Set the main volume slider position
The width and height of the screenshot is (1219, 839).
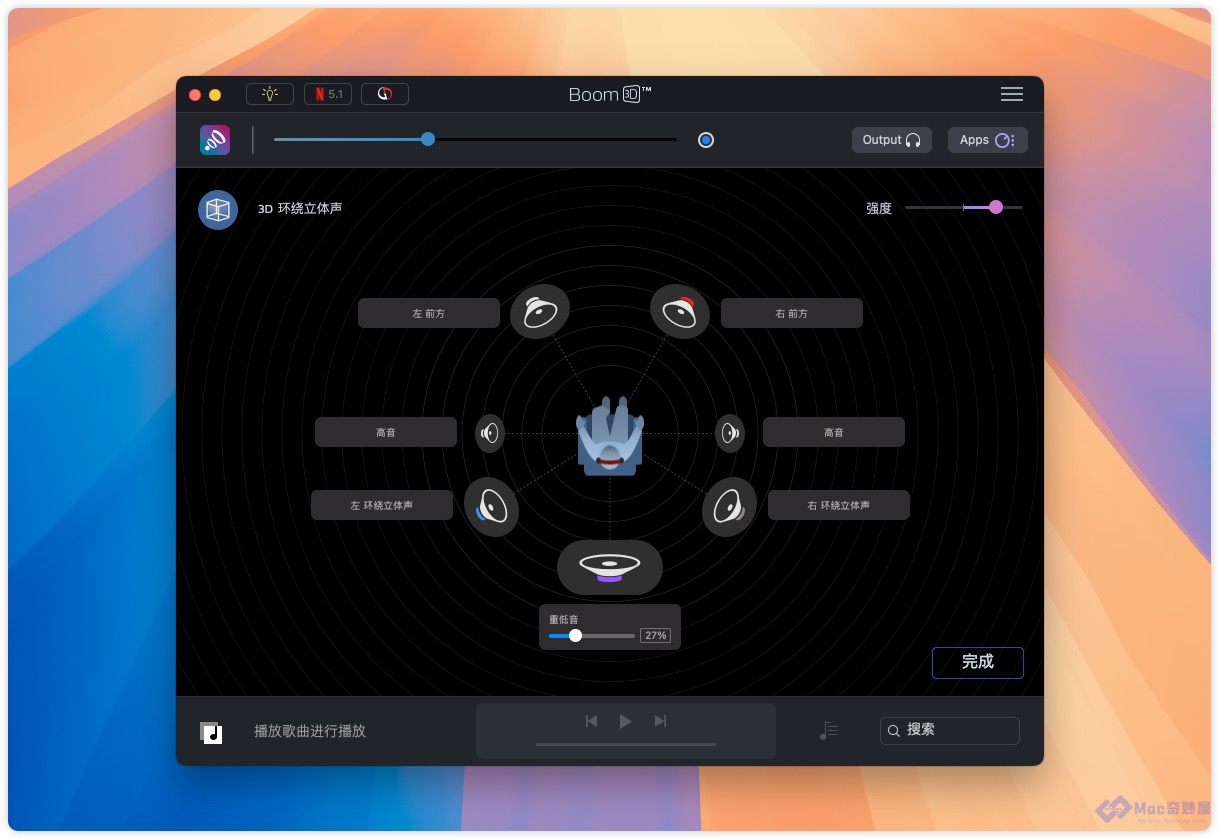click(x=428, y=139)
